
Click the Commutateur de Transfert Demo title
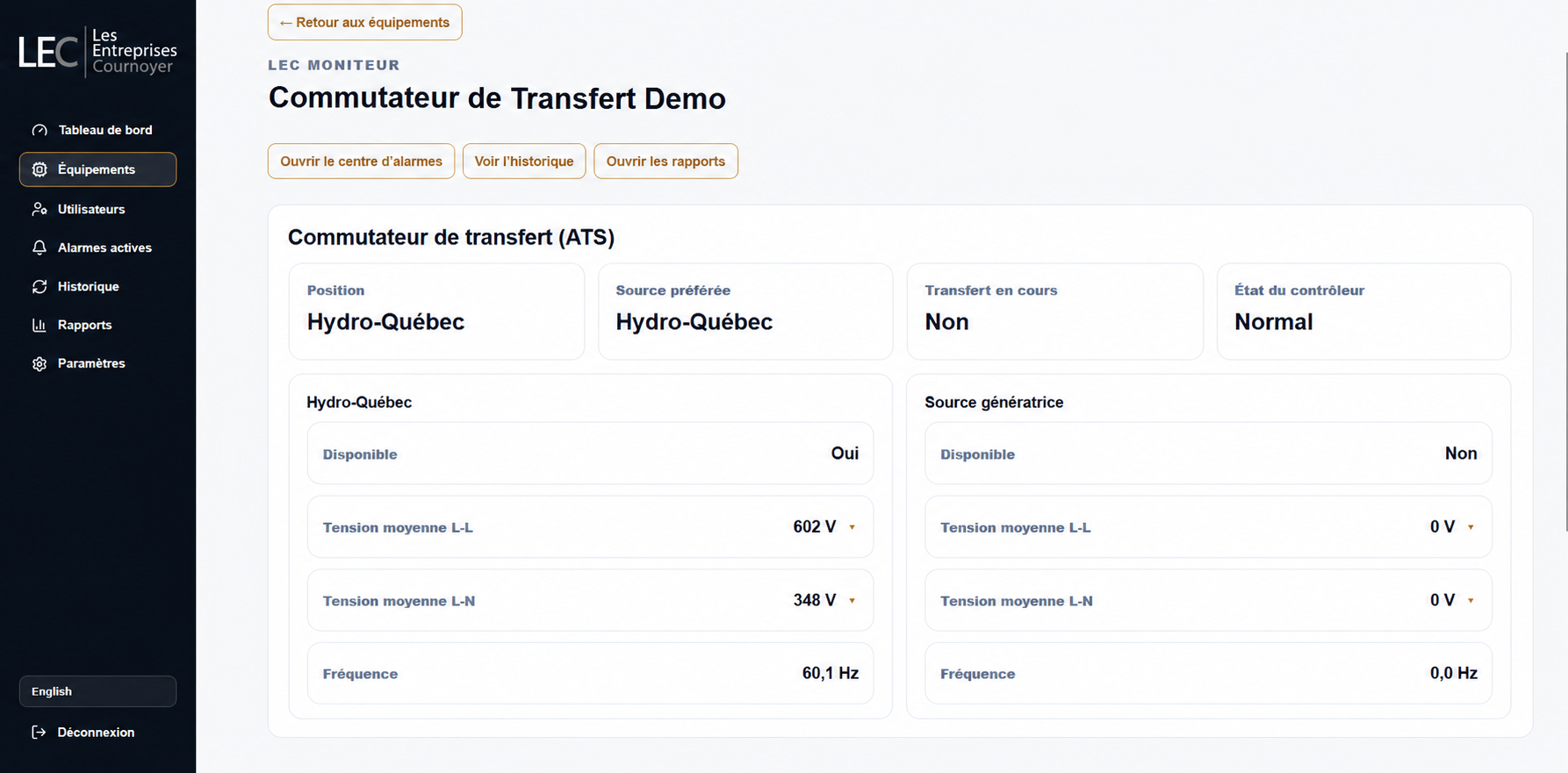pyautogui.click(x=497, y=98)
